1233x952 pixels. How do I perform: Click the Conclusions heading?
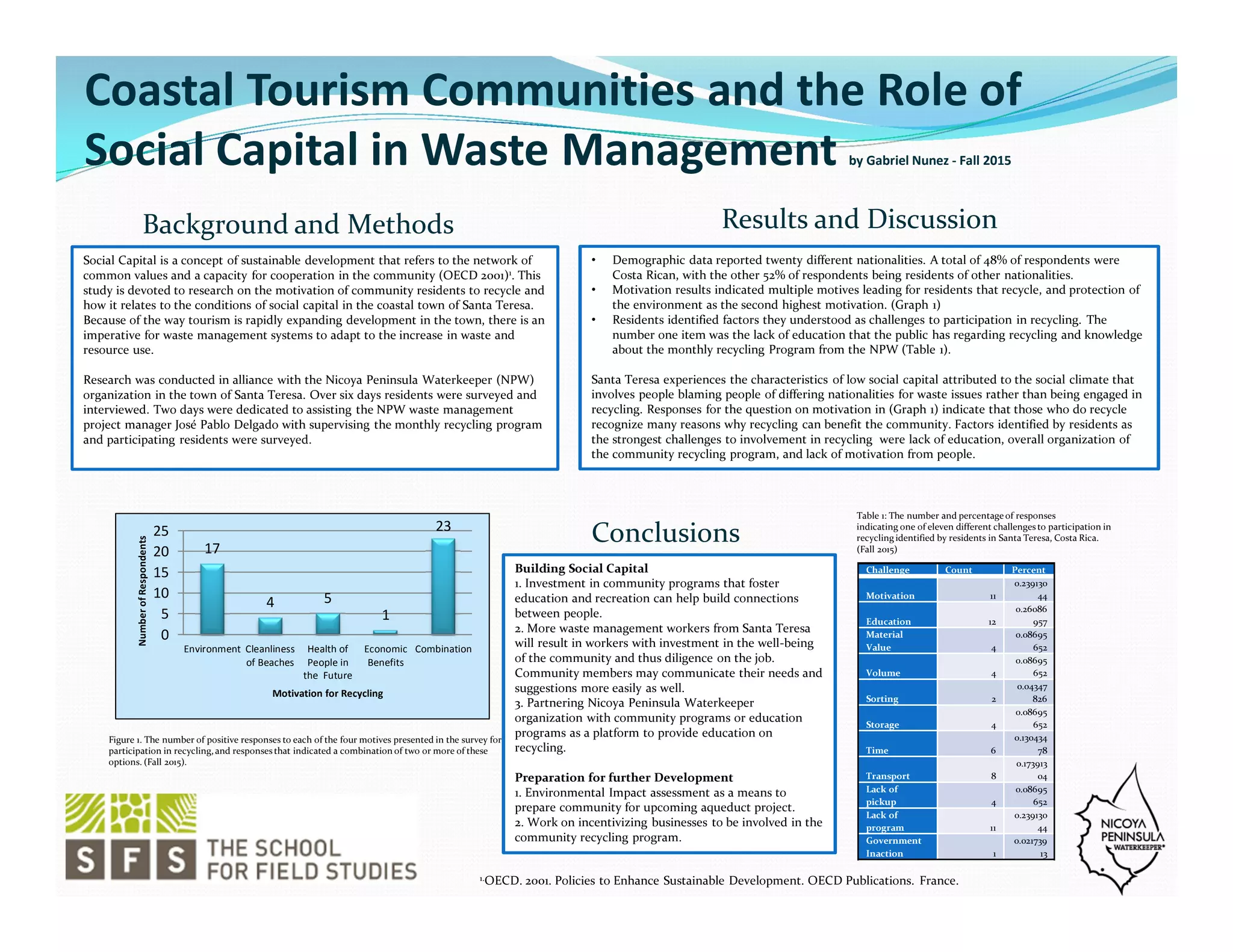tap(665, 533)
